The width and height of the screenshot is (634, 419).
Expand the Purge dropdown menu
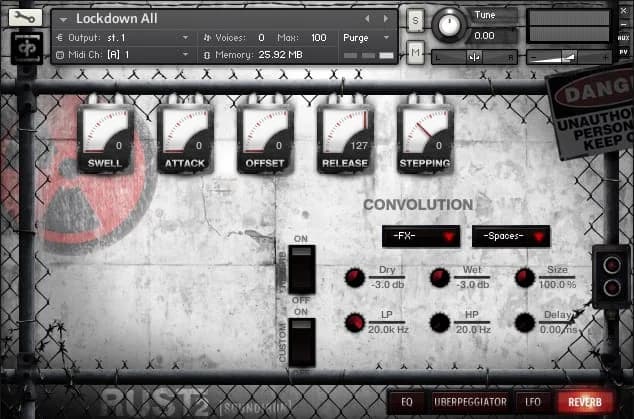click(367, 37)
